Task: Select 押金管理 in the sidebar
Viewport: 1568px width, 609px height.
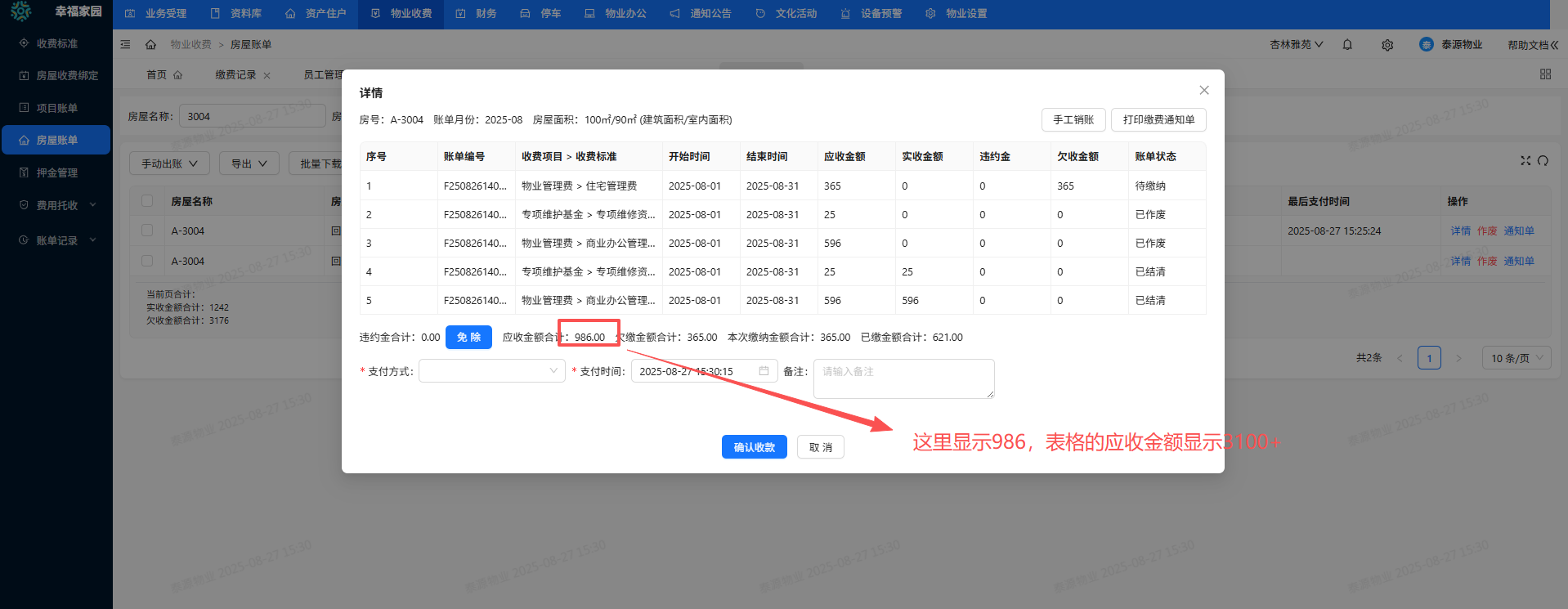Action: [x=56, y=172]
